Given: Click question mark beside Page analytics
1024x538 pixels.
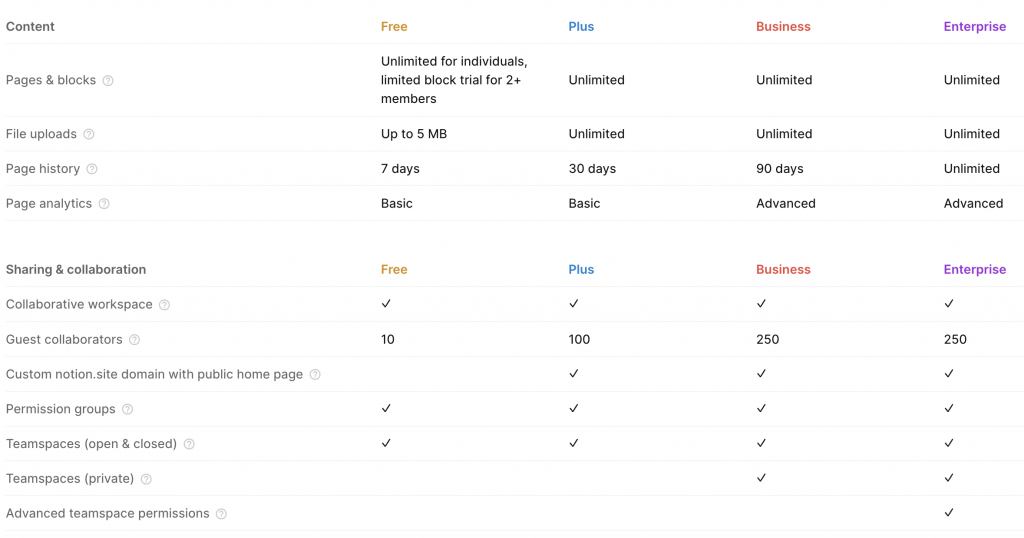Looking at the screenshot, I should (104, 204).
